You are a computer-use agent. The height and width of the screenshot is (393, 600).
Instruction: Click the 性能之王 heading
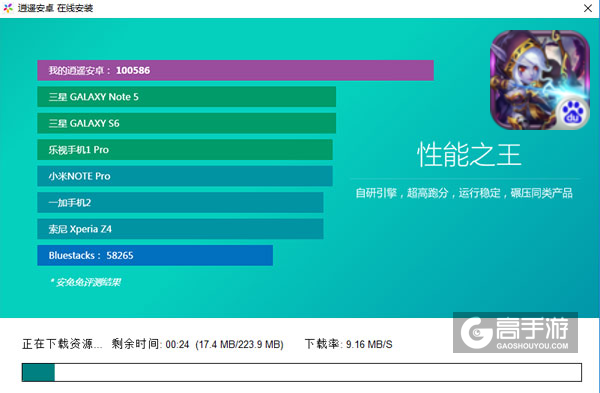coord(469,155)
